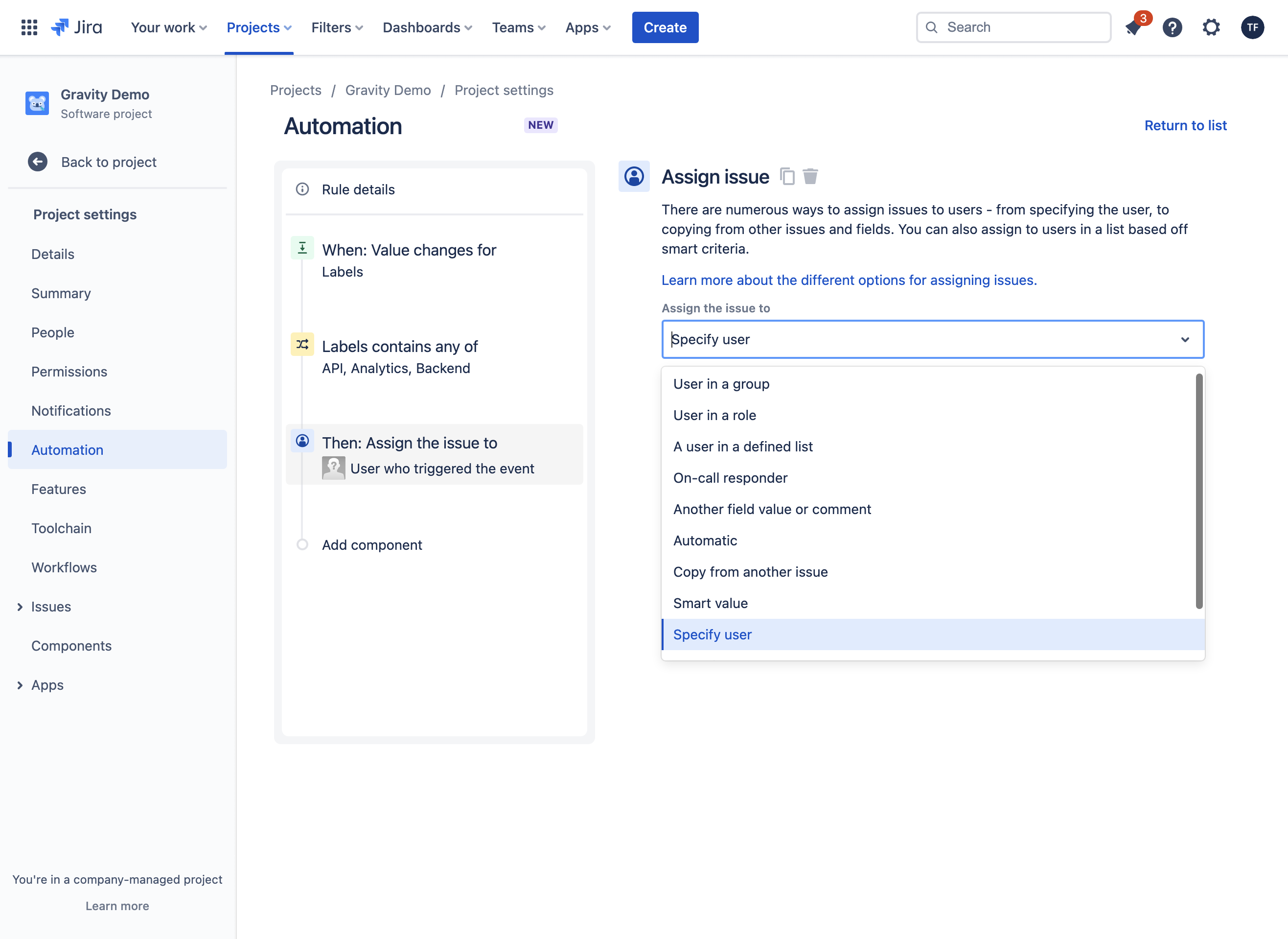Click the delete trash icon beside Assign issue

810,176
